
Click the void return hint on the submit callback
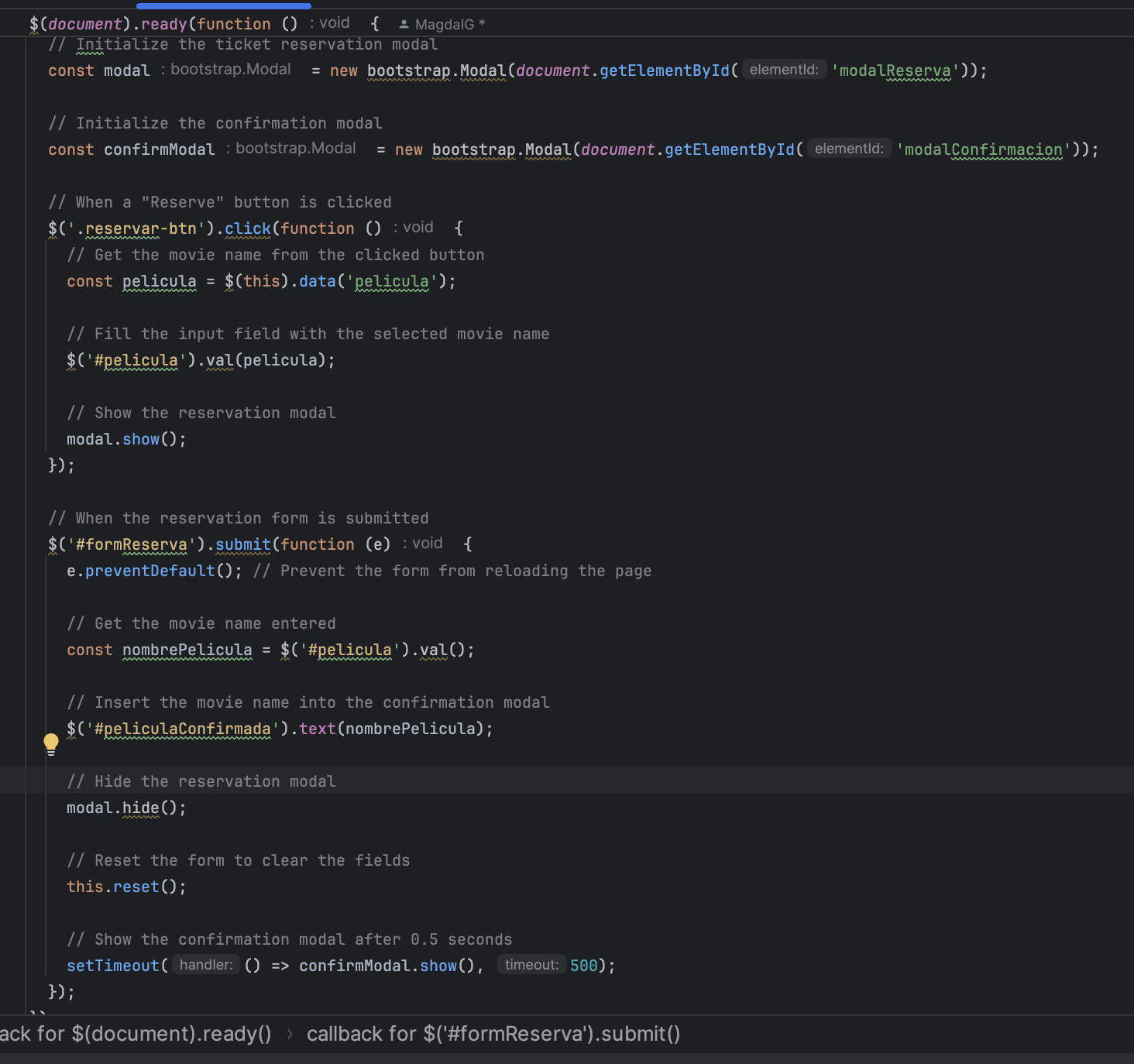click(x=423, y=544)
